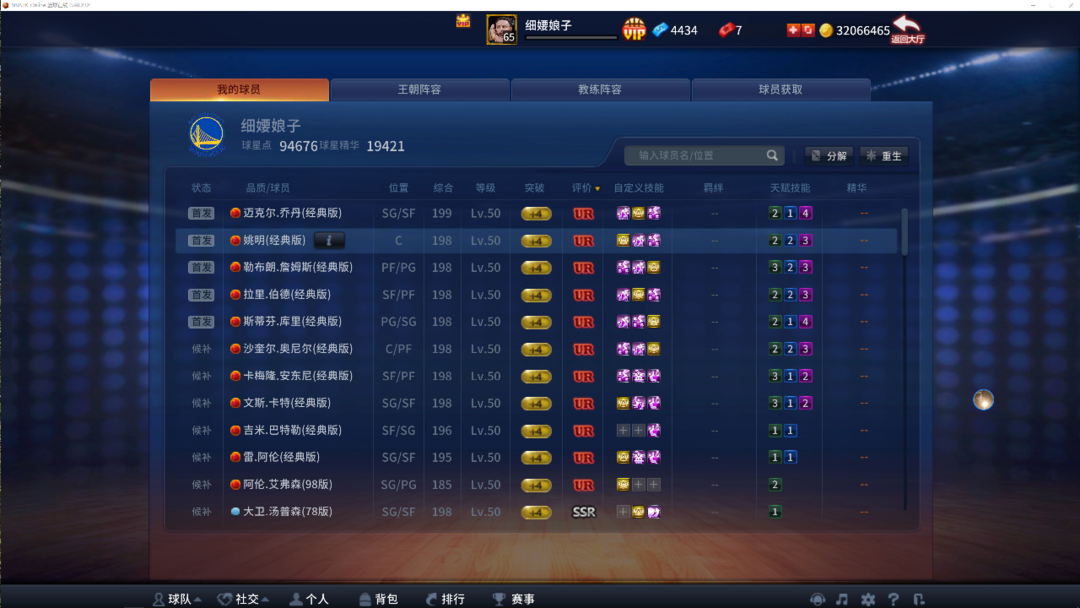Click the music note icon
This screenshot has height=608, width=1080.
click(842, 599)
